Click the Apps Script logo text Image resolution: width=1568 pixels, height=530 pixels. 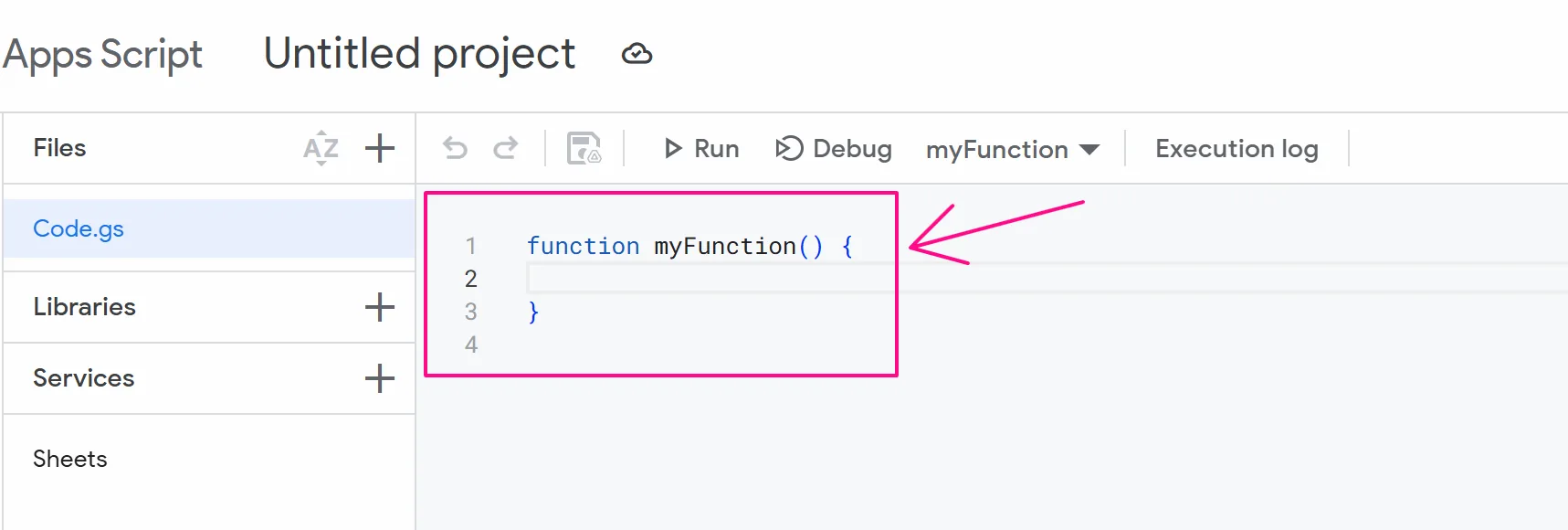click(x=102, y=54)
